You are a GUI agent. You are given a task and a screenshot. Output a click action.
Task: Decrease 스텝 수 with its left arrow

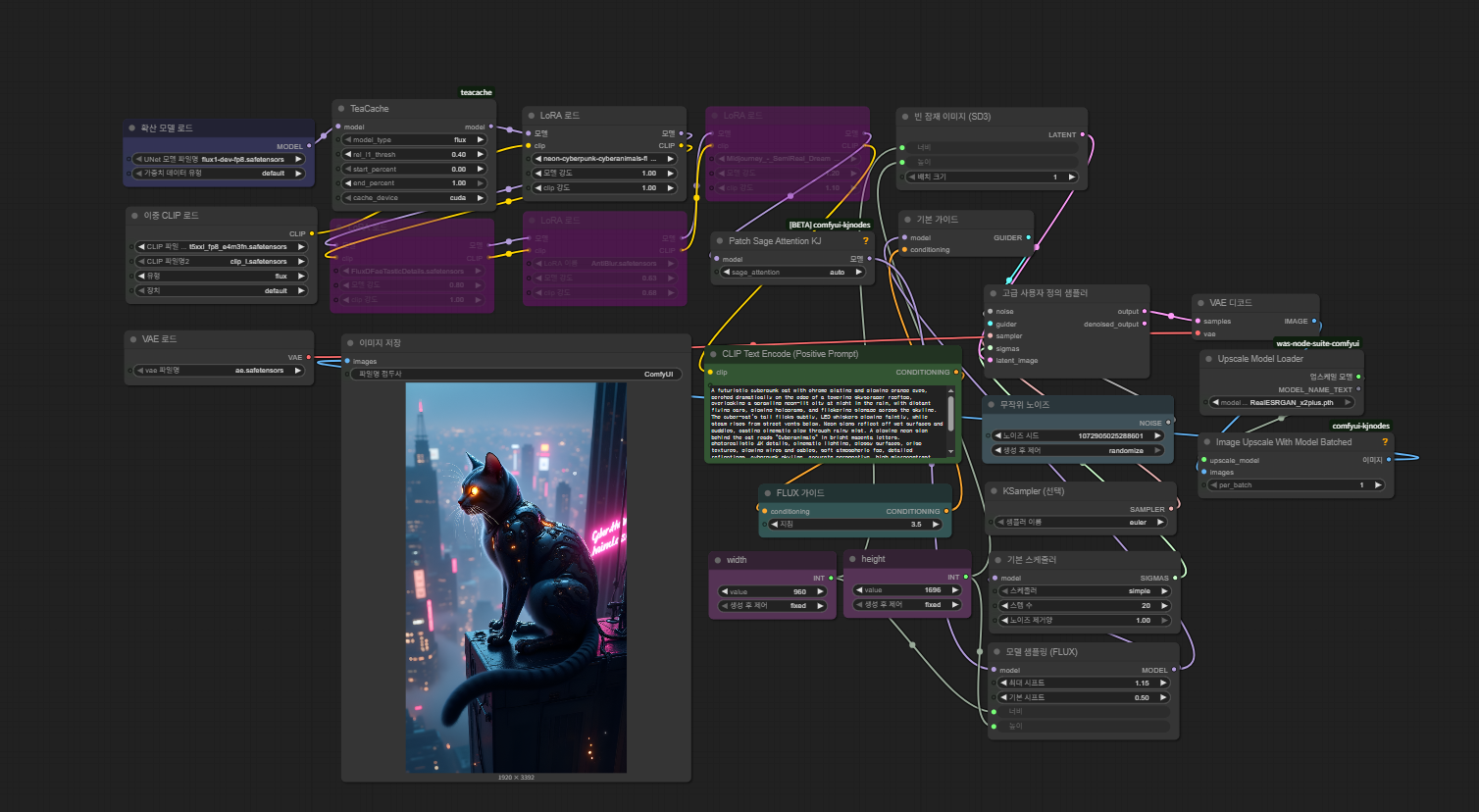click(1003, 605)
